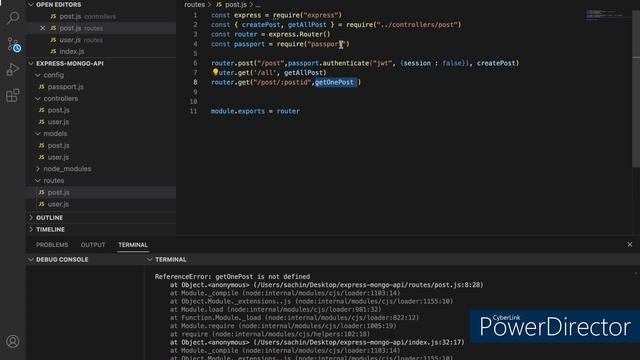Click the routes breadcrumb segment
Image resolution: width=640 pixels, height=360 pixels.
[x=194, y=4]
